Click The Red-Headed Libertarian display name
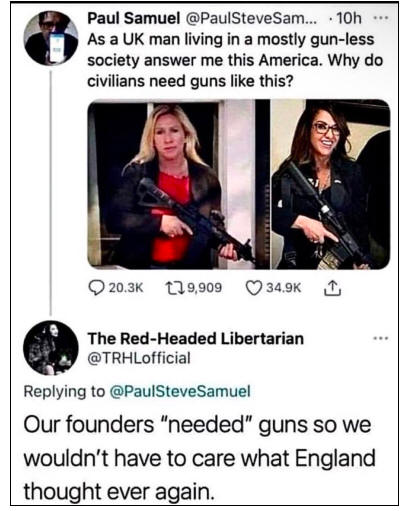The image size is (412, 511). [196, 338]
